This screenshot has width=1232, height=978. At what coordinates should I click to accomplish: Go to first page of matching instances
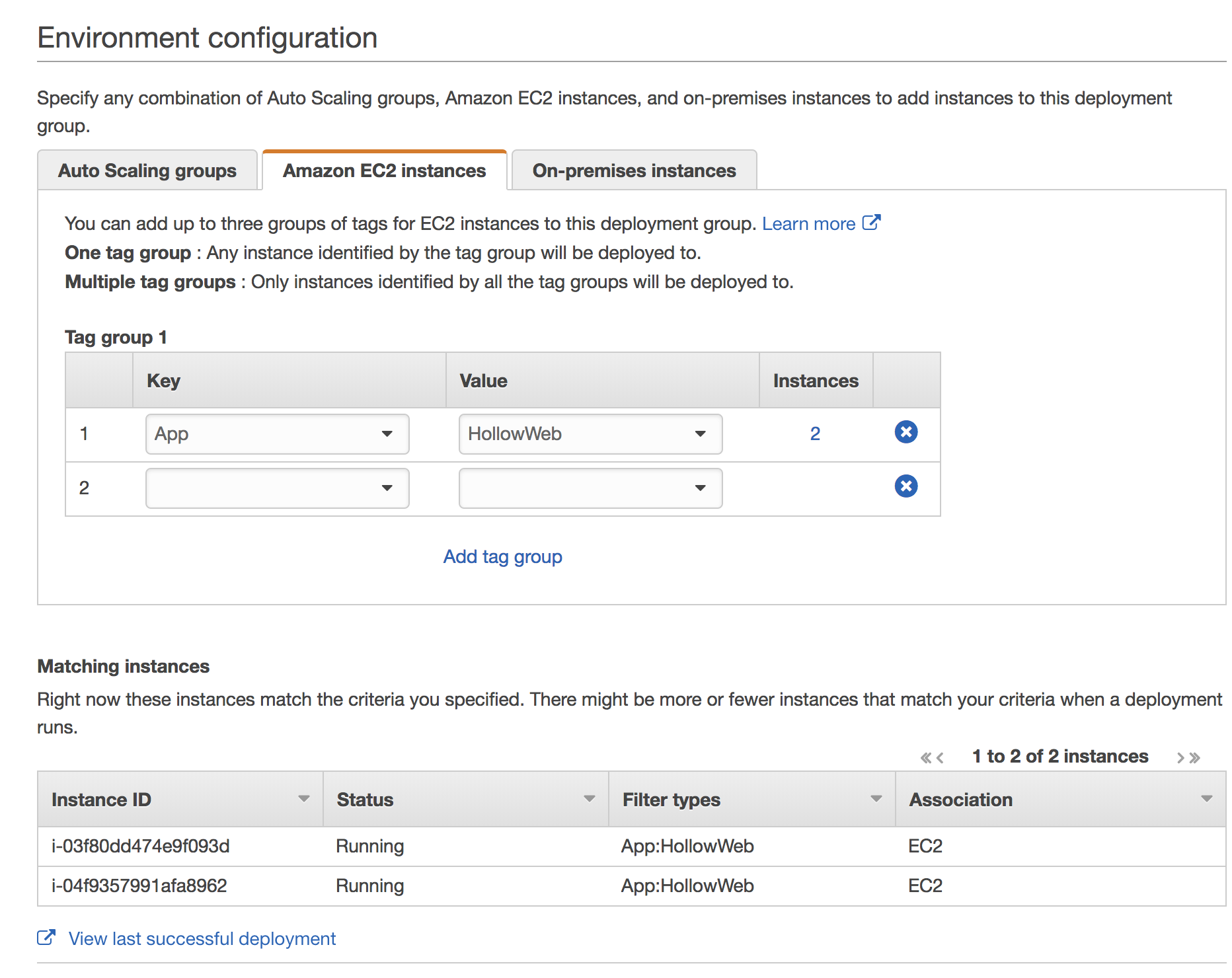pyautogui.click(x=926, y=757)
